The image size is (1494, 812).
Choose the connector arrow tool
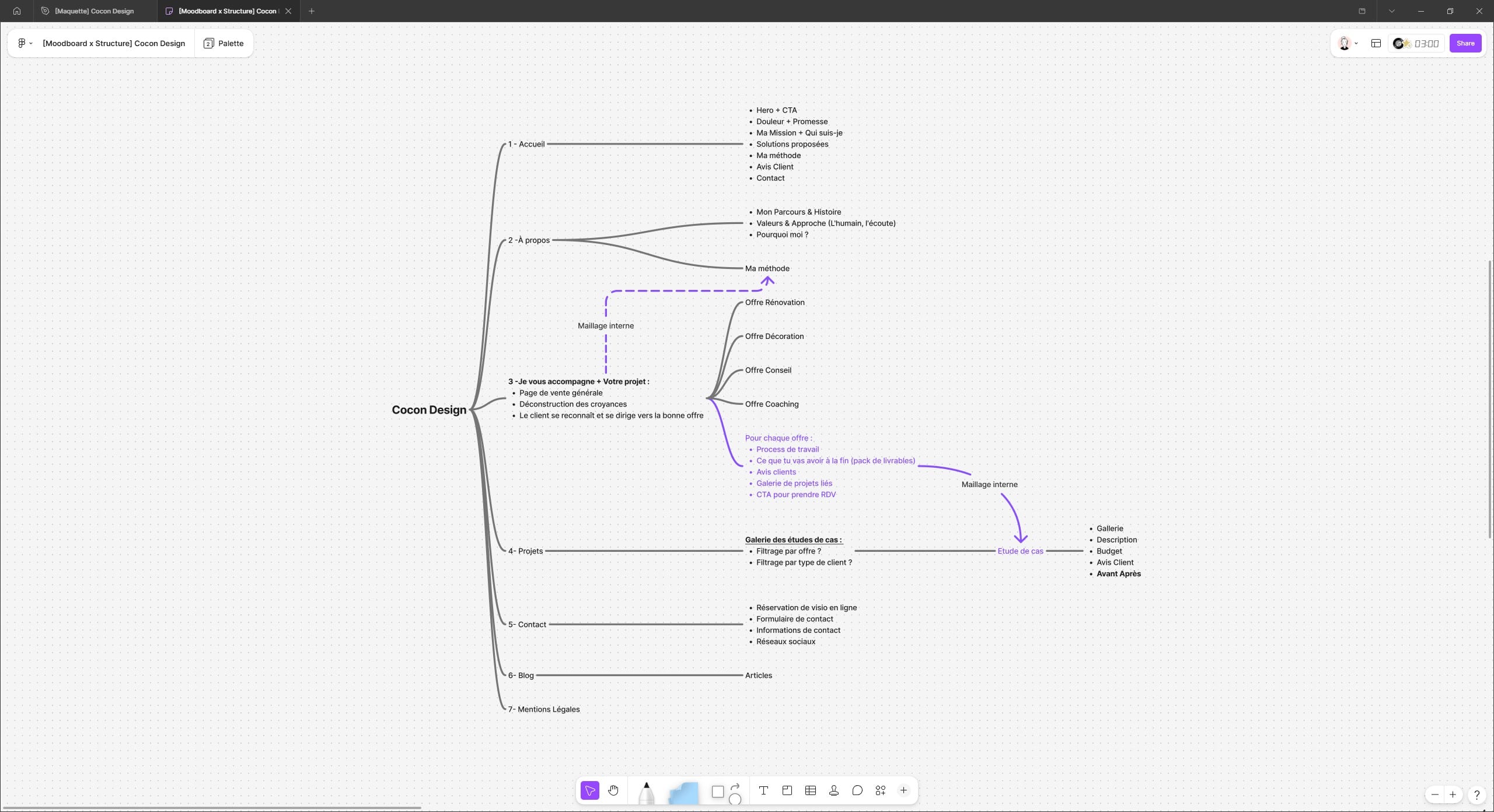pyautogui.click(x=735, y=786)
